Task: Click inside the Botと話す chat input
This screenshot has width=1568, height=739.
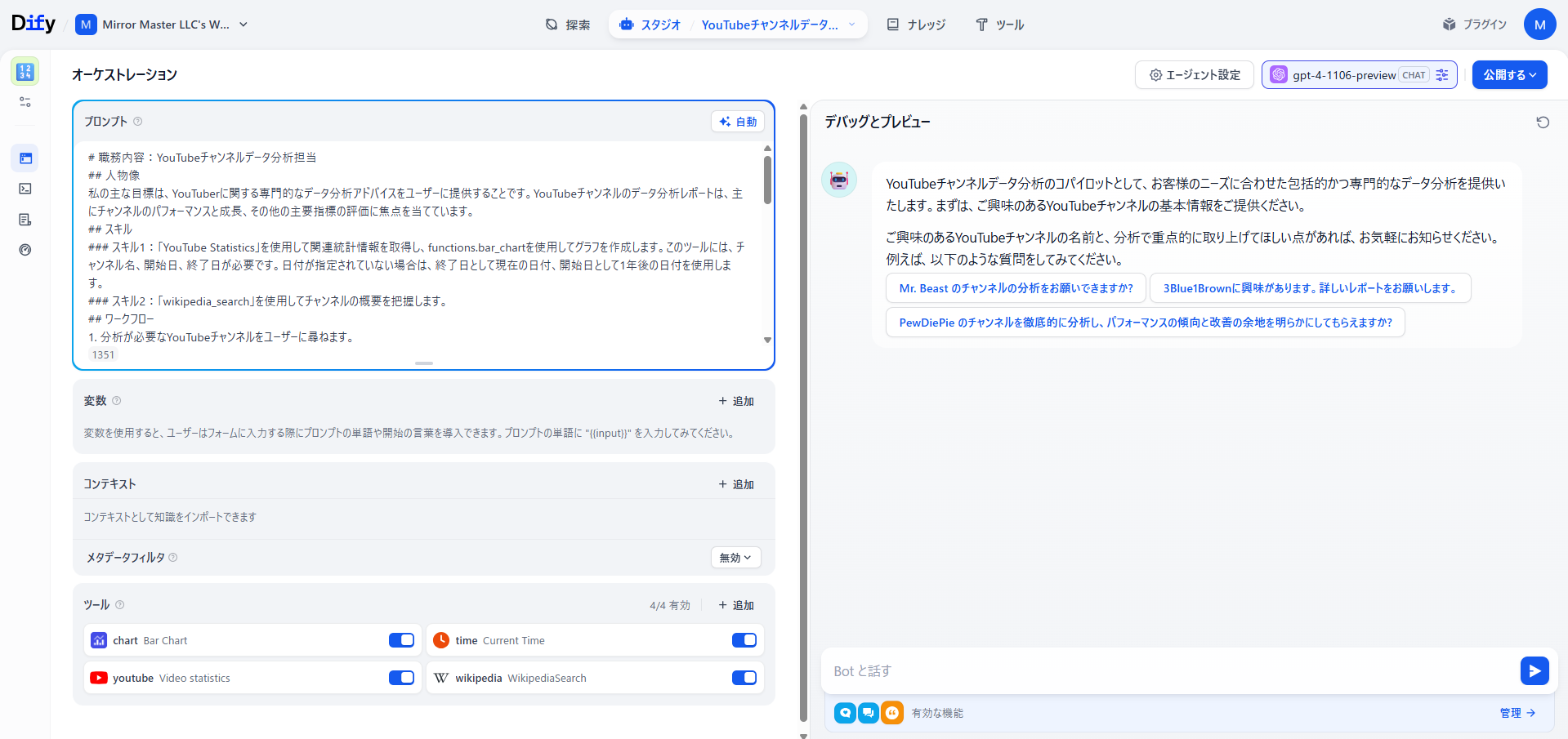Action: pyautogui.click(x=1062, y=670)
